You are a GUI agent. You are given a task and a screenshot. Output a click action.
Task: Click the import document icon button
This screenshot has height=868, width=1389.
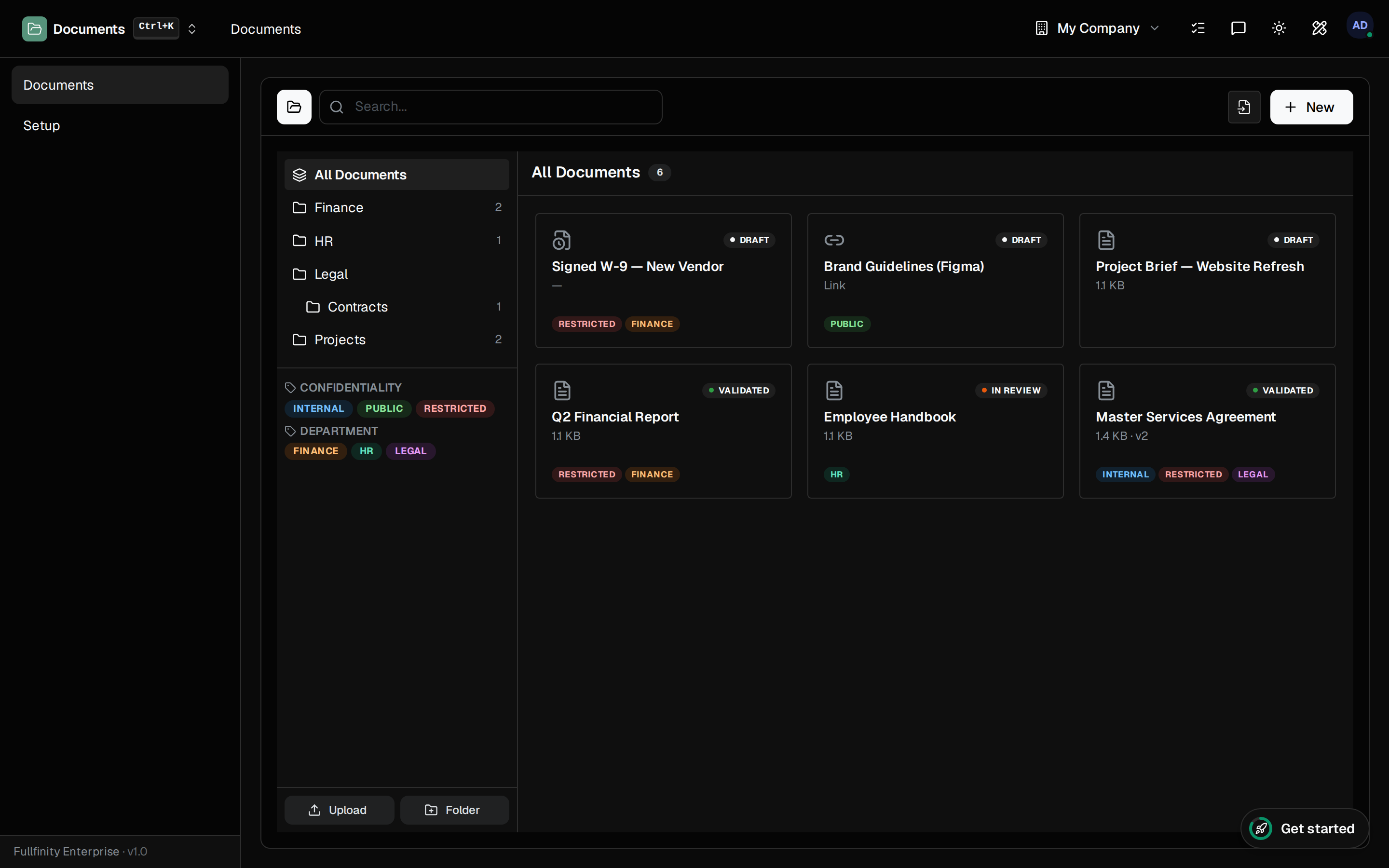pyautogui.click(x=1244, y=107)
